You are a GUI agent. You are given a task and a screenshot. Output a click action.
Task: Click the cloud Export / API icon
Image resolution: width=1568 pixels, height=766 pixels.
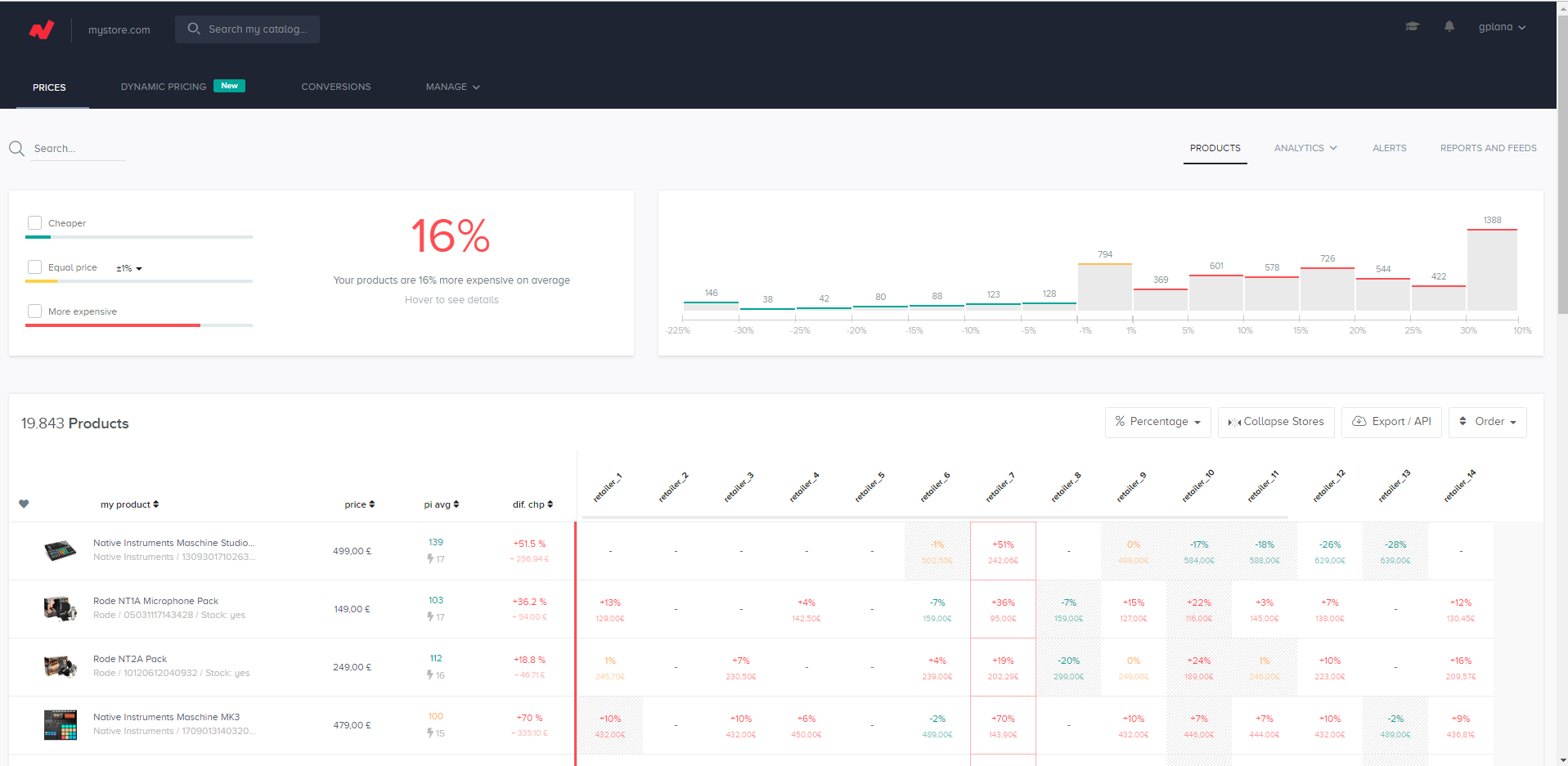pyautogui.click(x=1359, y=421)
